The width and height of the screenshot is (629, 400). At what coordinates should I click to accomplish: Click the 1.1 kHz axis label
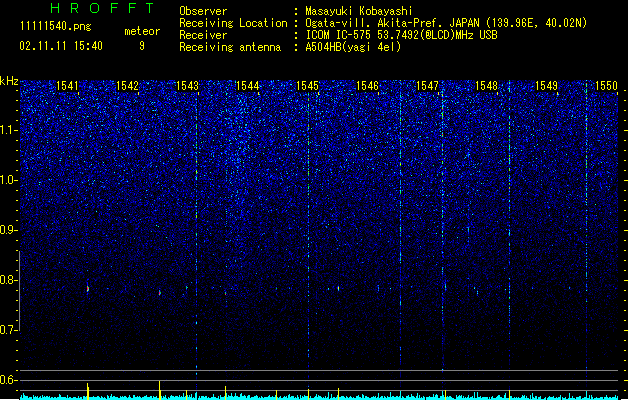[x=8, y=130]
